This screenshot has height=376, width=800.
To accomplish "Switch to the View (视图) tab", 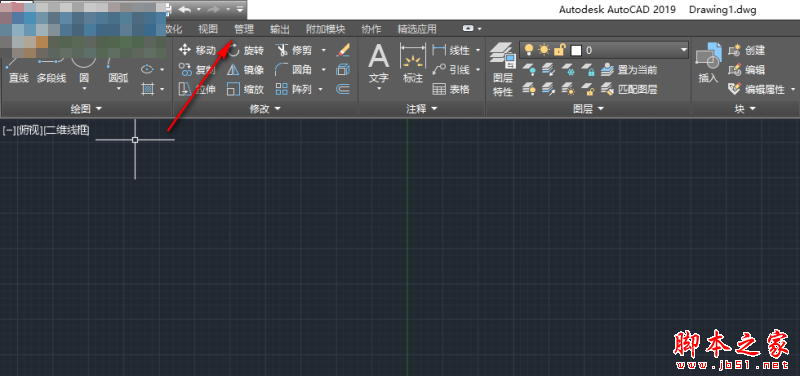I will point(208,29).
